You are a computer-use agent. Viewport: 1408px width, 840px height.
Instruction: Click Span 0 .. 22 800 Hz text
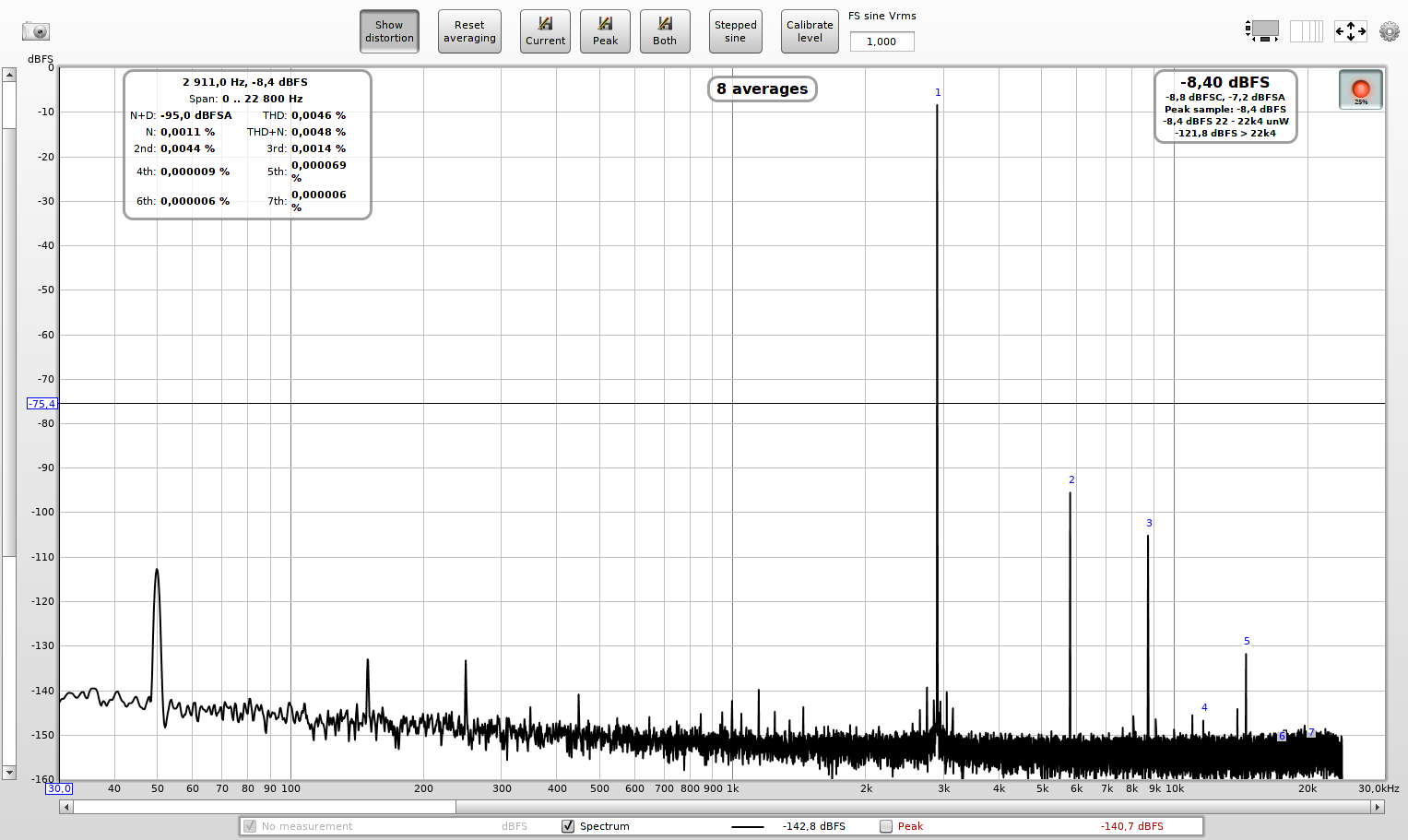[x=245, y=99]
